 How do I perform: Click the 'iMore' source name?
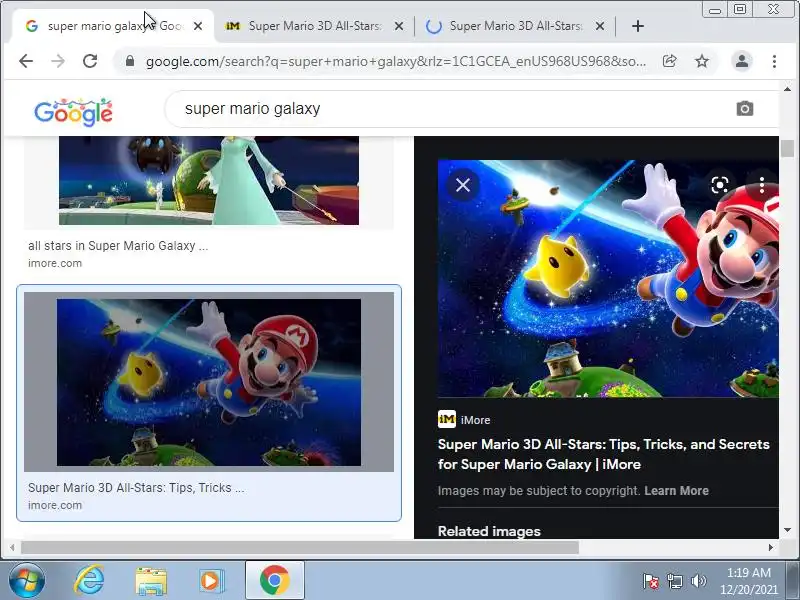[476, 420]
